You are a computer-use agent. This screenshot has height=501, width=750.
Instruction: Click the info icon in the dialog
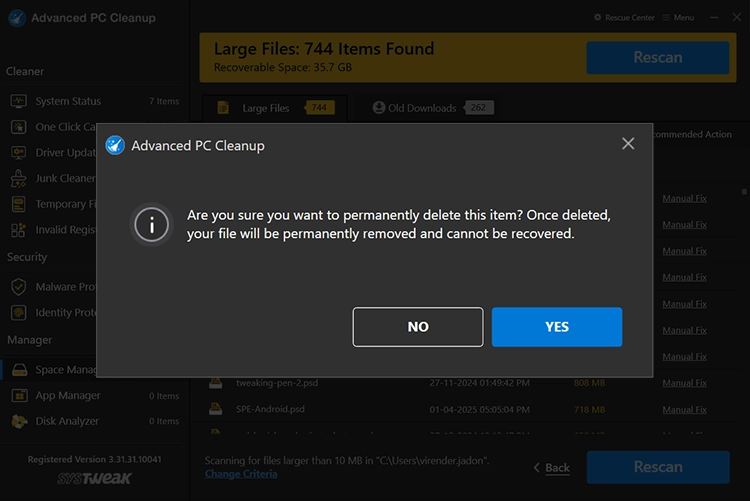pyautogui.click(x=152, y=225)
